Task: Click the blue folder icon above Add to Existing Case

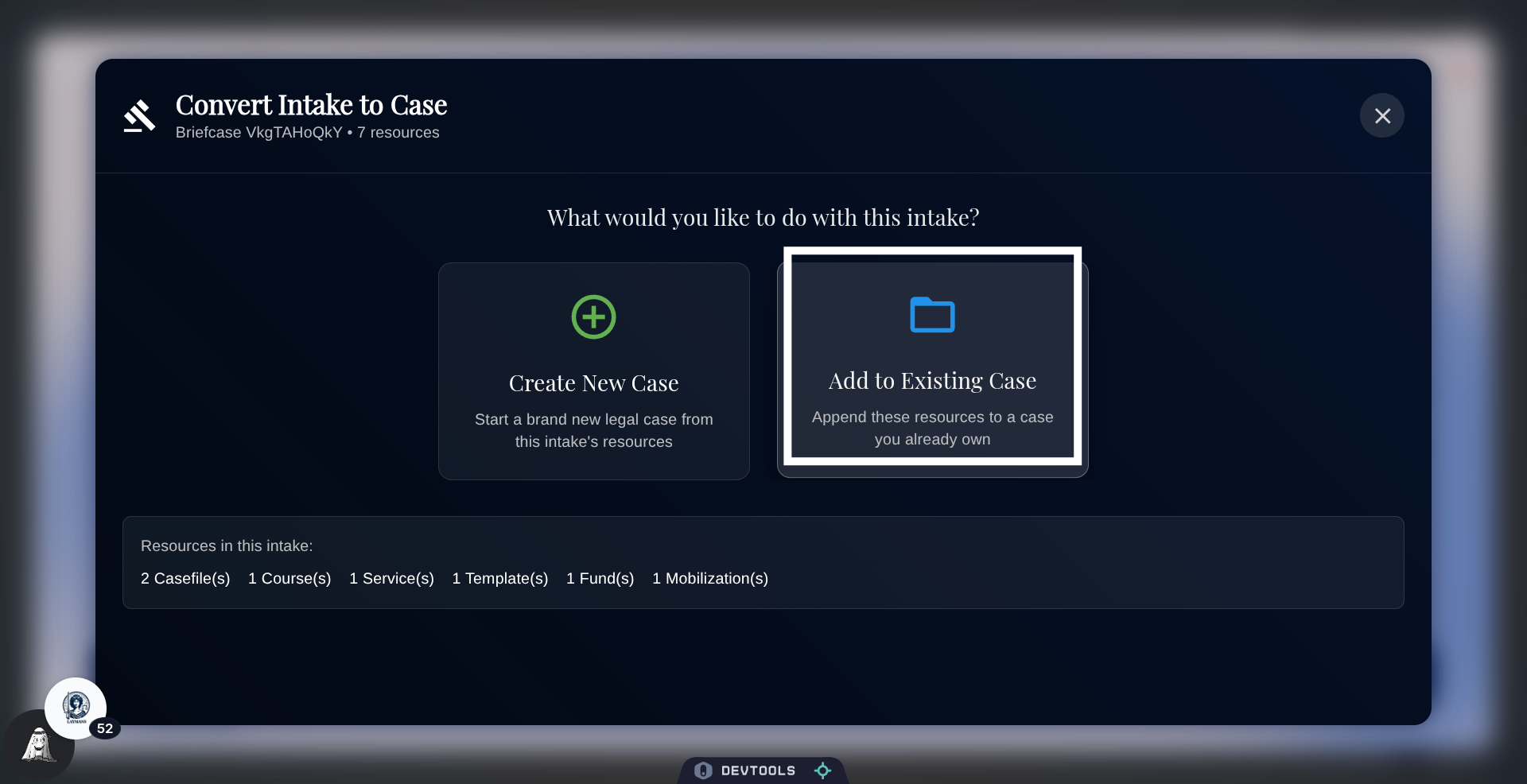Action: (x=931, y=315)
